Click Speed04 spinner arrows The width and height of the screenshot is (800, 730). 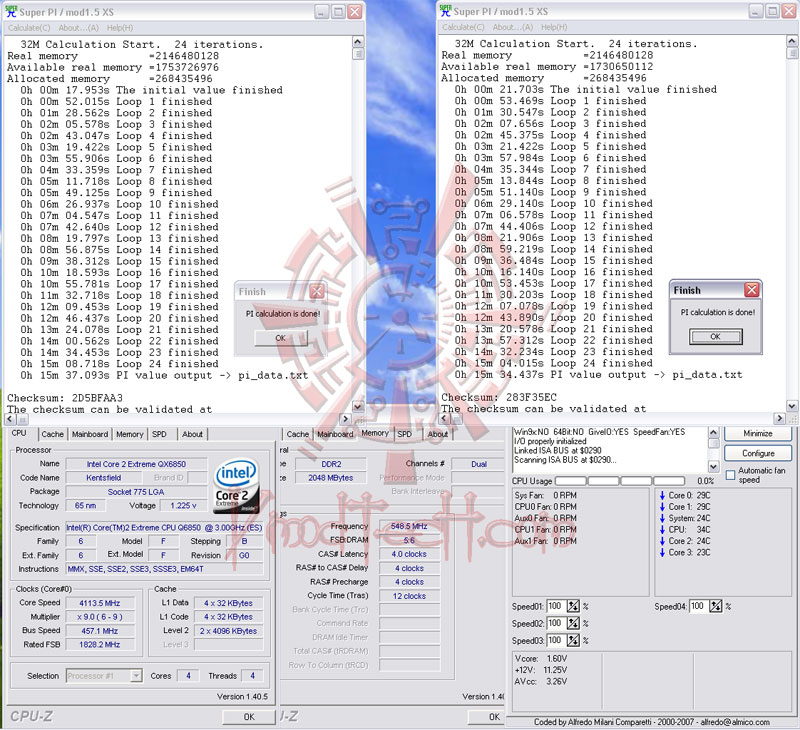716,606
